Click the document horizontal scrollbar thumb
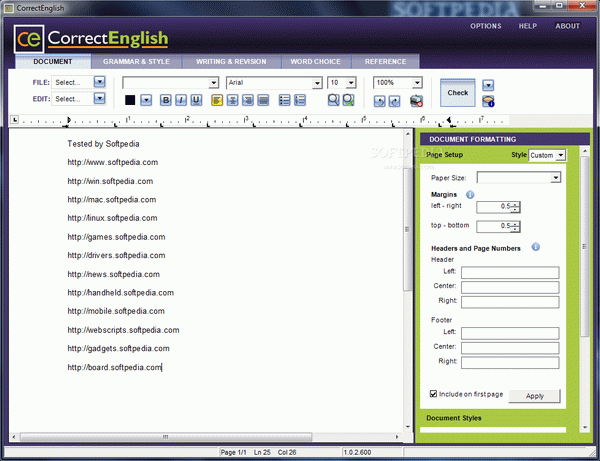The height and width of the screenshot is (461, 600). click(166, 437)
